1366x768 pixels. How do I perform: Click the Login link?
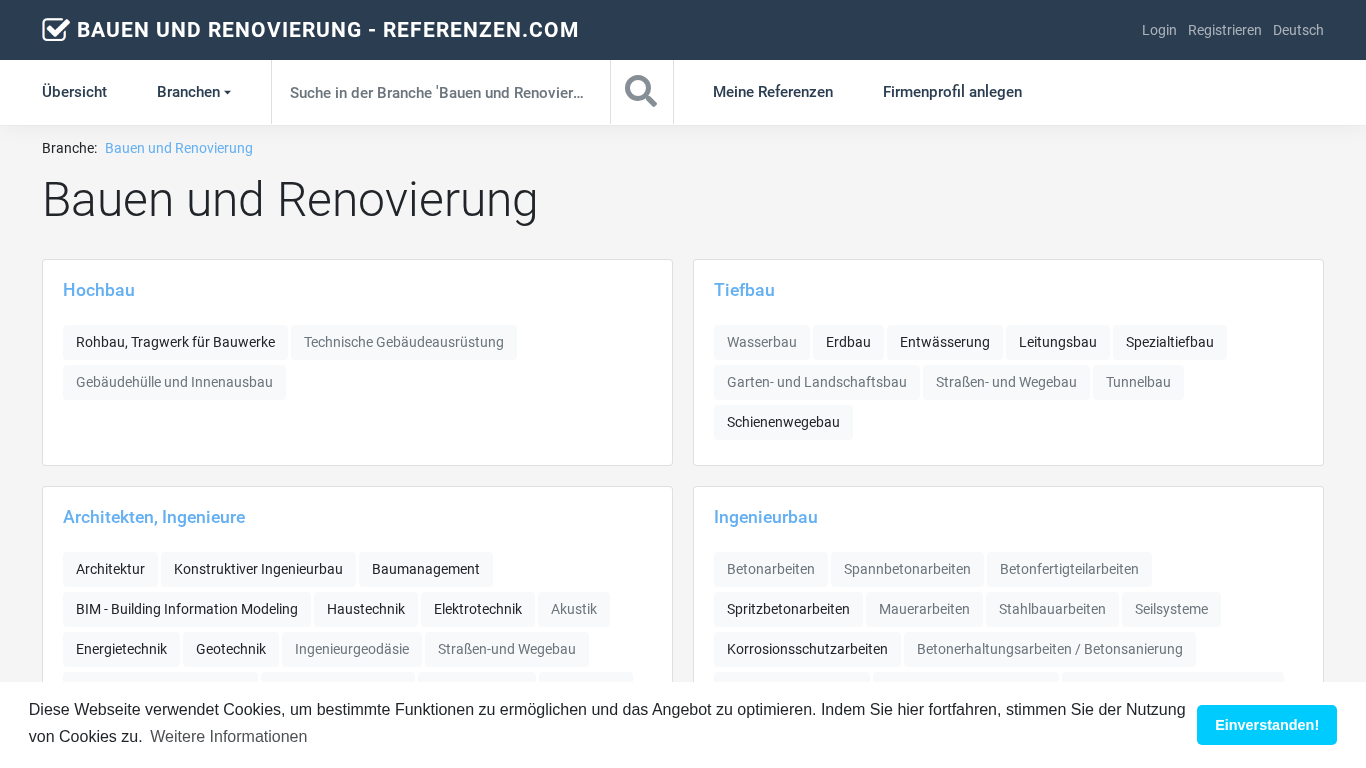[x=1159, y=30]
